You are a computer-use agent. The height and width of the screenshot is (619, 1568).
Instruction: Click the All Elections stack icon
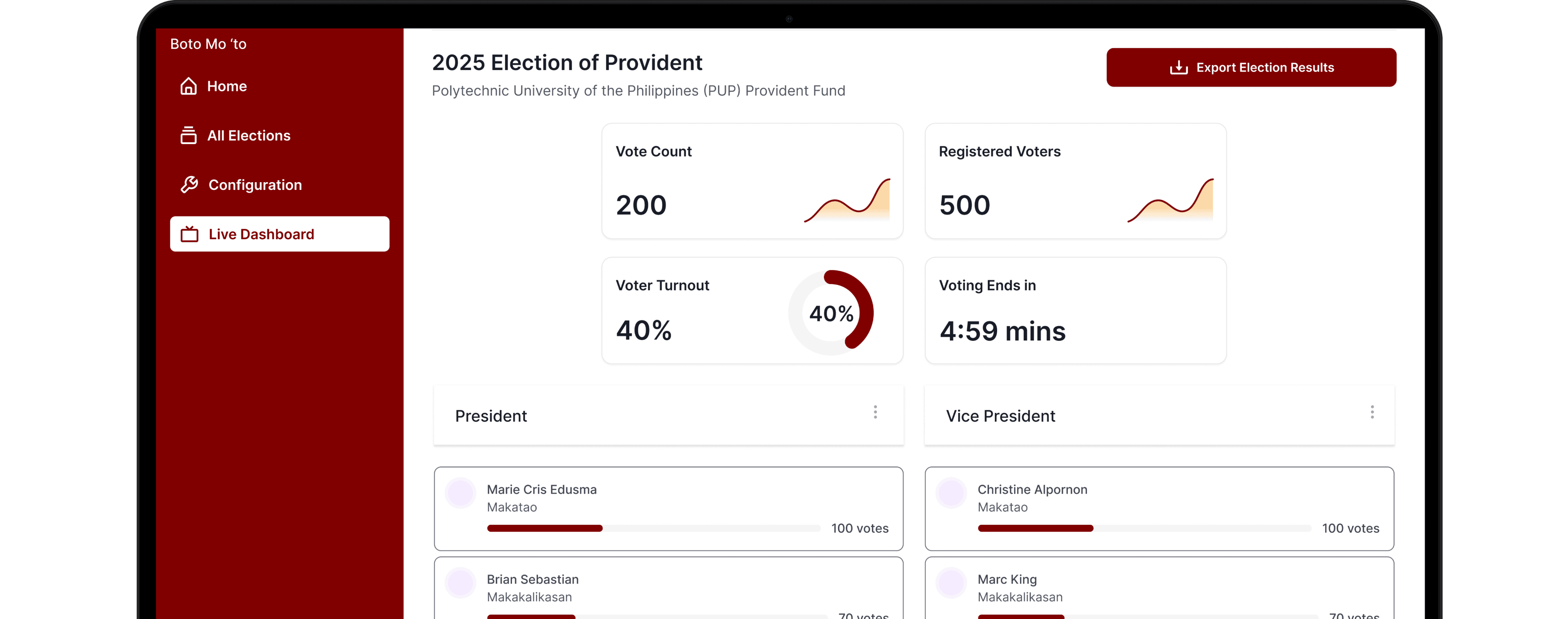coord(189,135)
